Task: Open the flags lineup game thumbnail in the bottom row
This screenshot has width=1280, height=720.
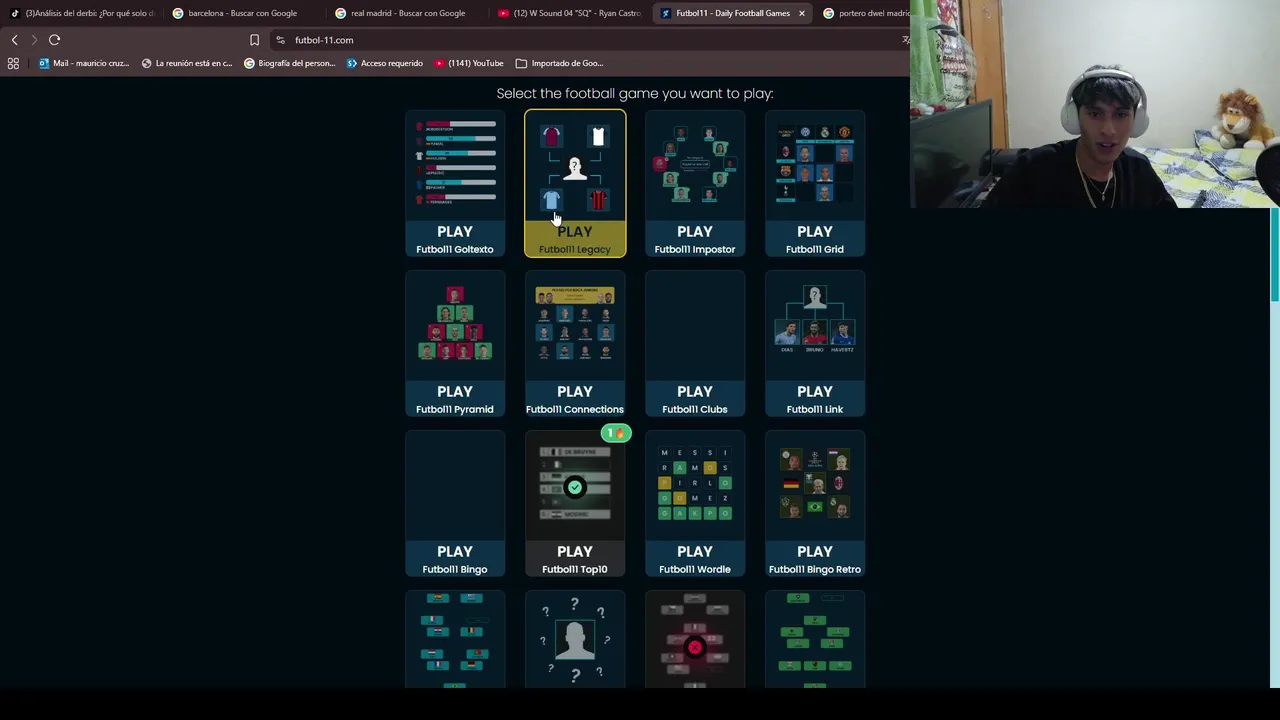Action: 455,640
